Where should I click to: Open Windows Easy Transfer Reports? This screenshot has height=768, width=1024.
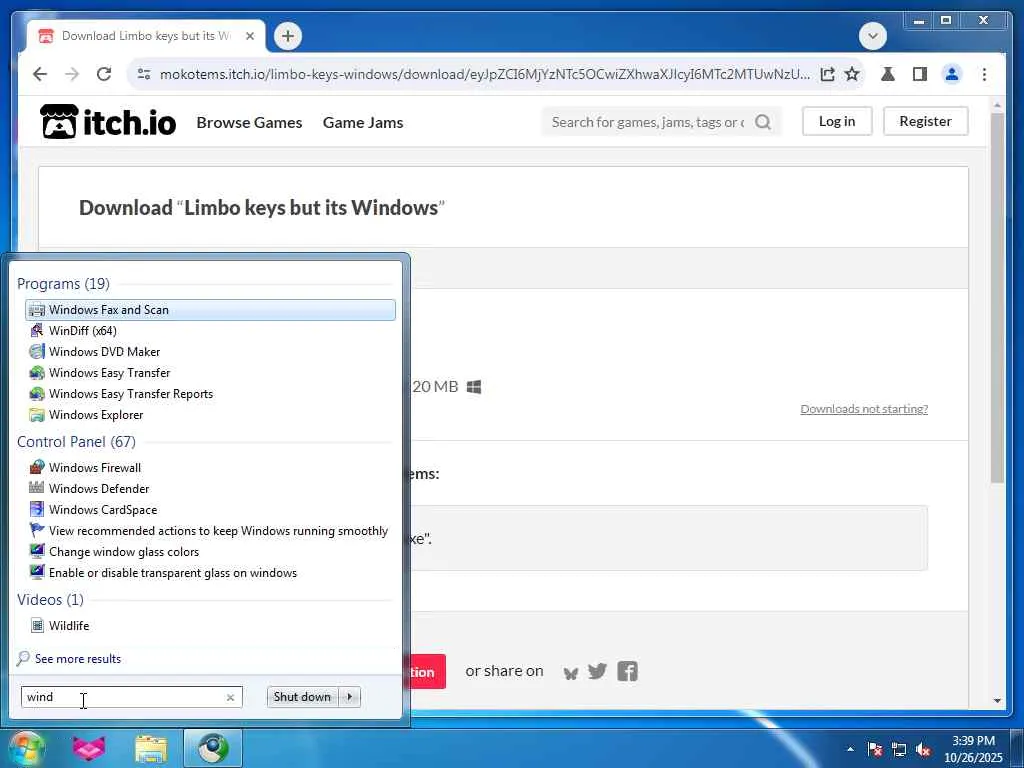point(210,394)
